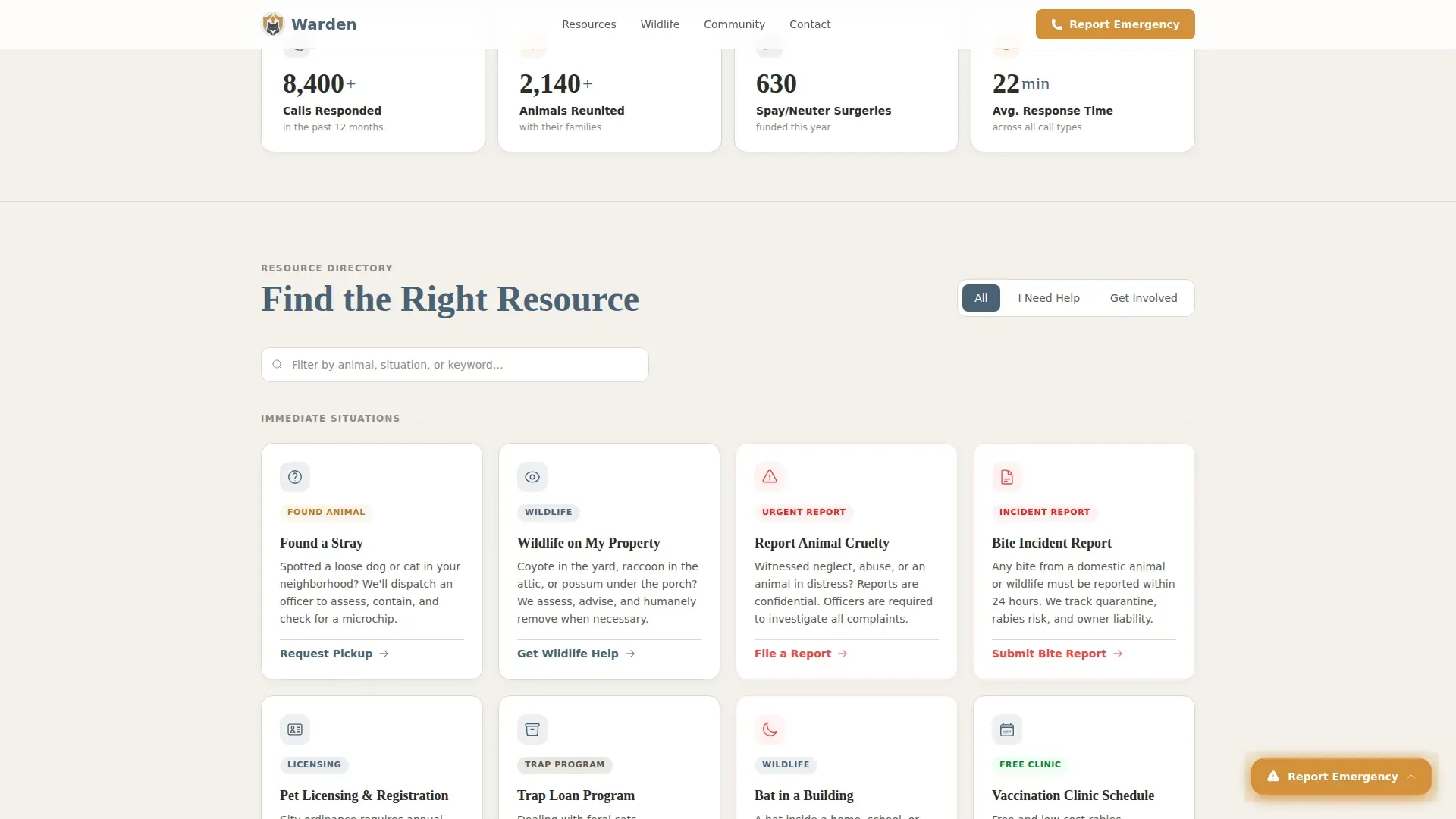Screen dimensions: 1456x819
Task: Click the URGENT REPORT tag badge
Action: pos(804,512)
